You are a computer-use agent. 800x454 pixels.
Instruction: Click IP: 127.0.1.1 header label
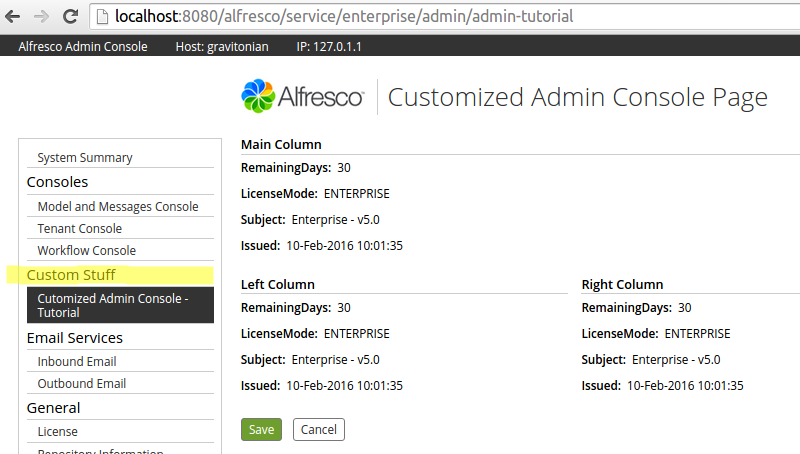[x=329, y=46]
